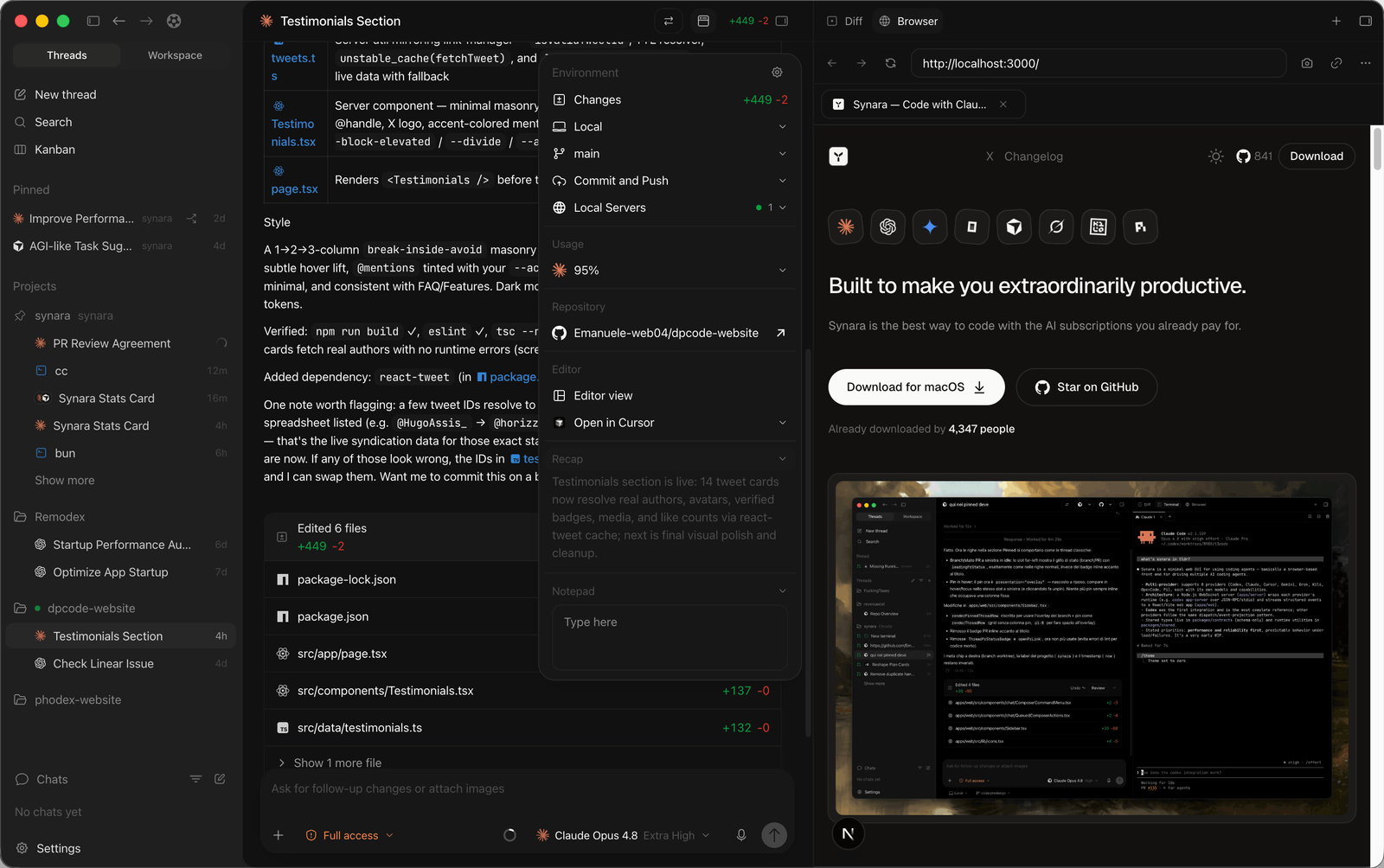Expand the Commit and Push dropdown

tap(670, 181)
